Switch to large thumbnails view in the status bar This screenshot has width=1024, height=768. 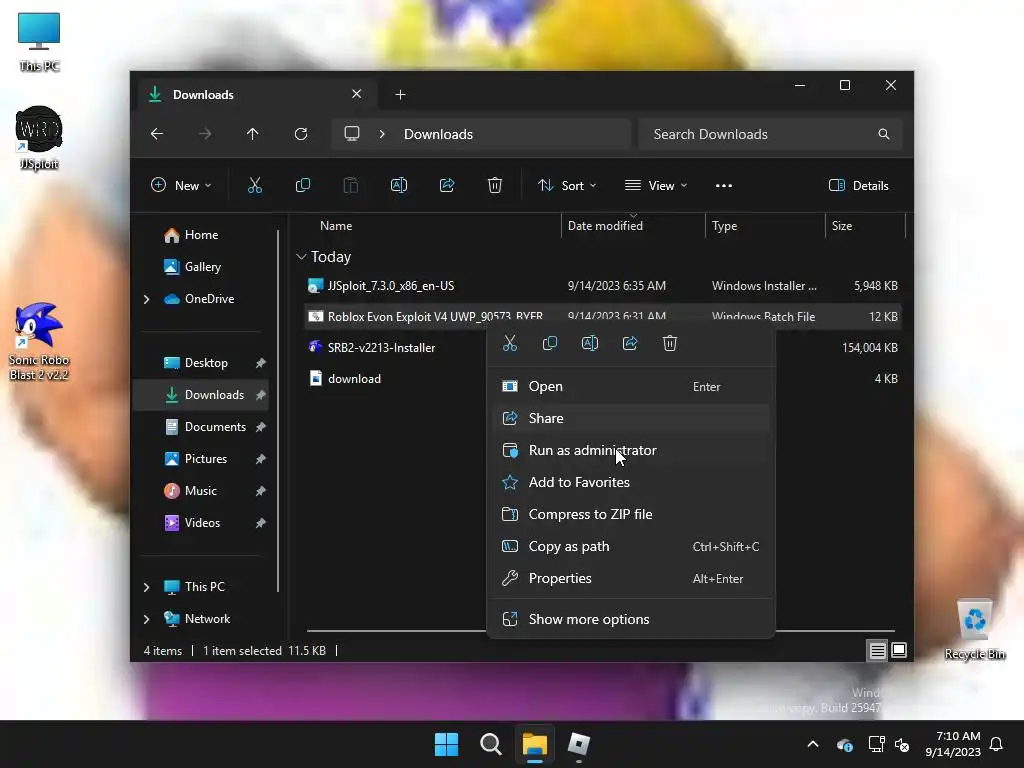point(899,650)
